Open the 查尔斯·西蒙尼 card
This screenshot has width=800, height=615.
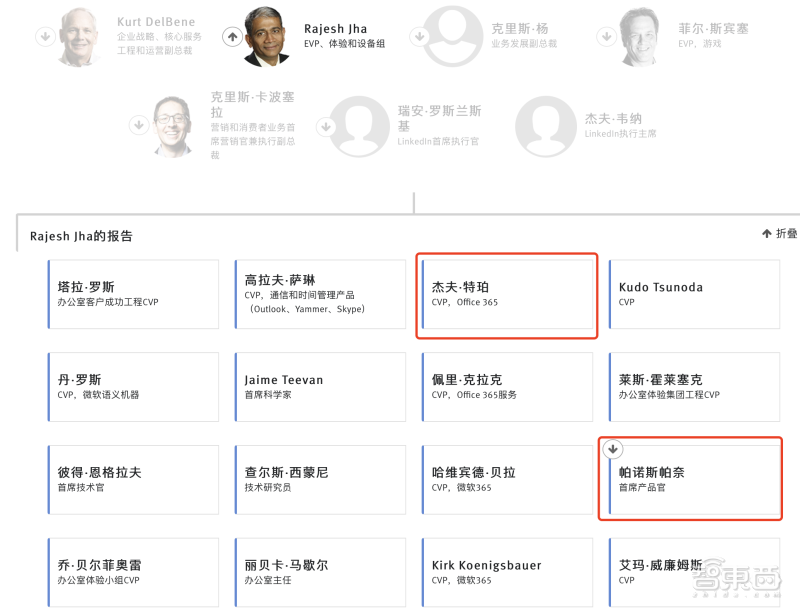[320, 480]
